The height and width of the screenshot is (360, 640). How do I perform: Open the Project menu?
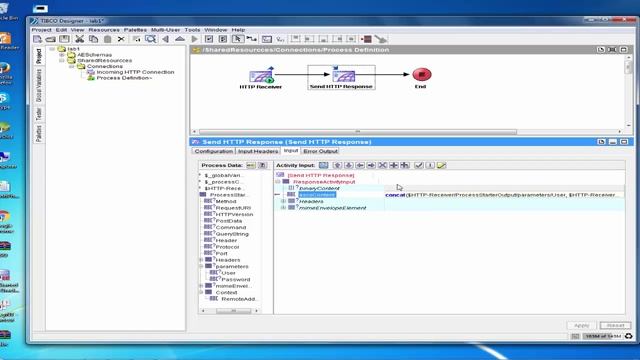42,30
